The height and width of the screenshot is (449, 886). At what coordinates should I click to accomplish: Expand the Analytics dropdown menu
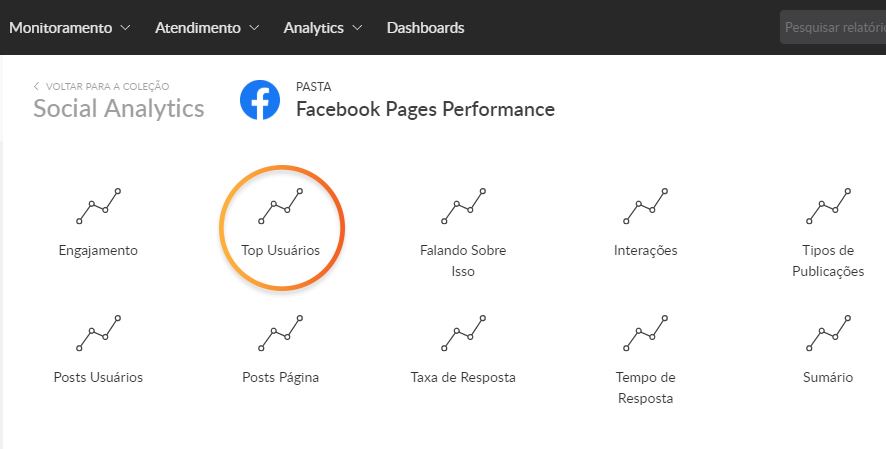(x=322, y=28)
